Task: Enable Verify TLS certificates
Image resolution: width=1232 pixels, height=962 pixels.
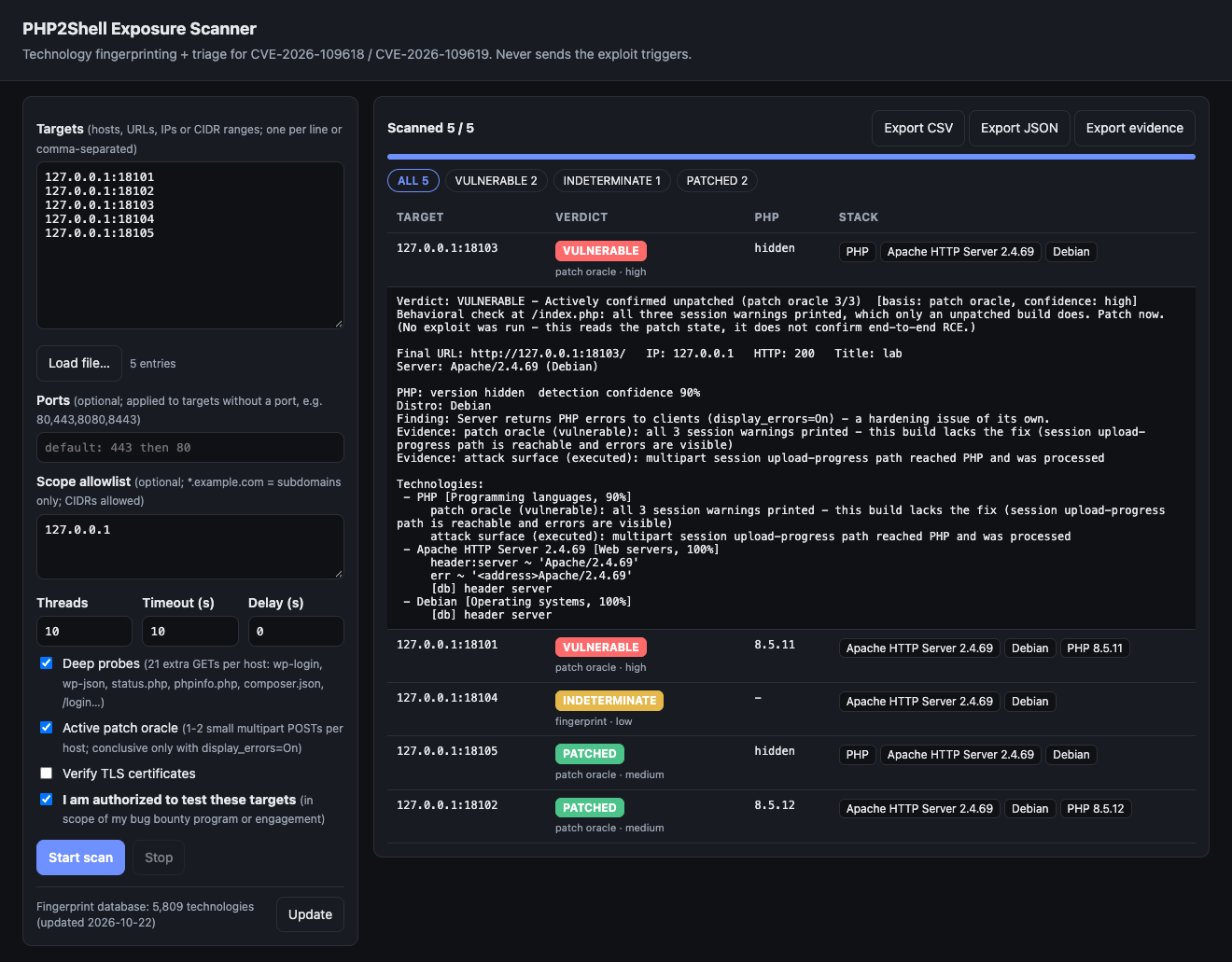Action: coord(46,774)
